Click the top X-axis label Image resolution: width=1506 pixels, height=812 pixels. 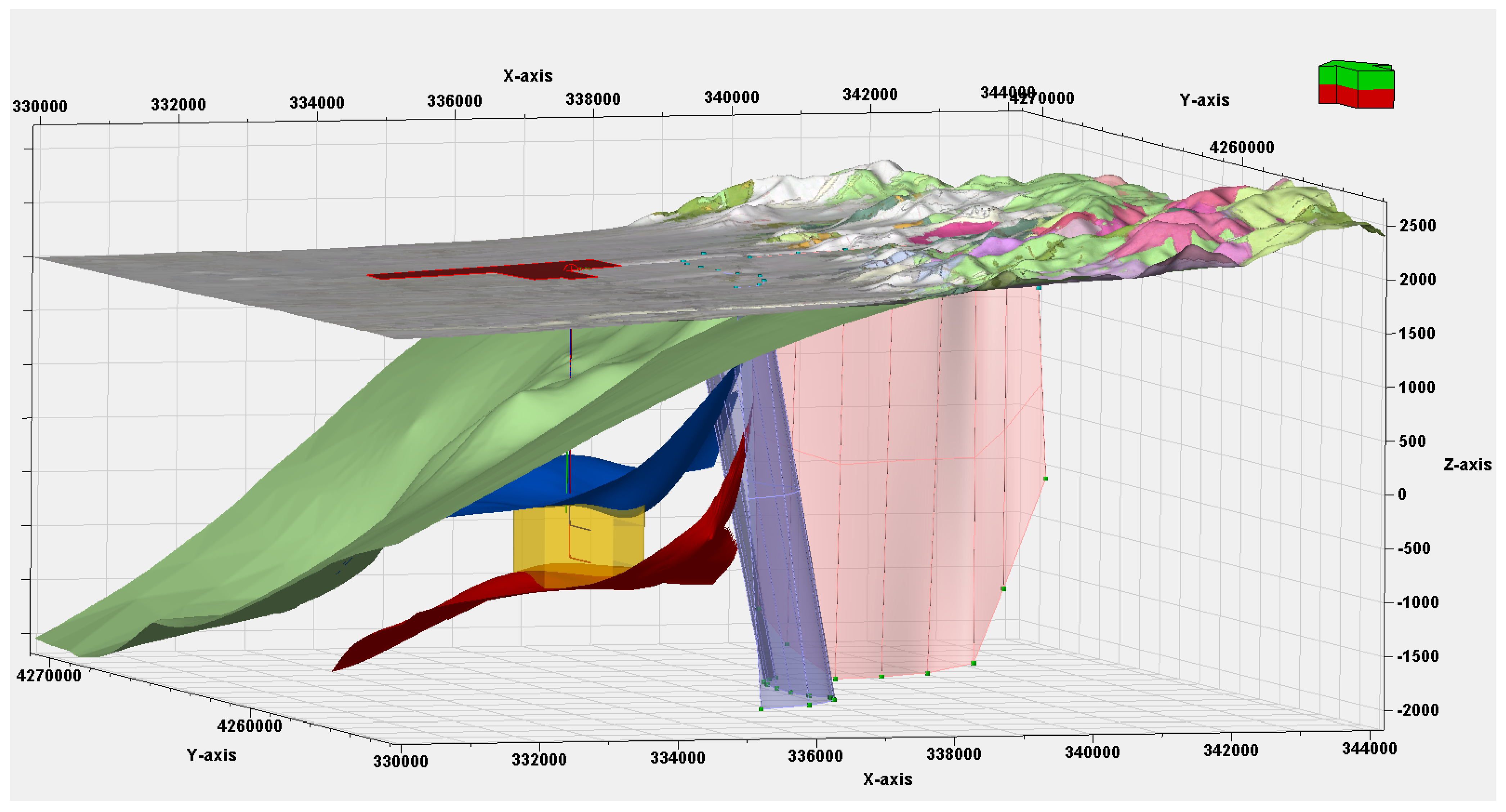click(527, 76)
